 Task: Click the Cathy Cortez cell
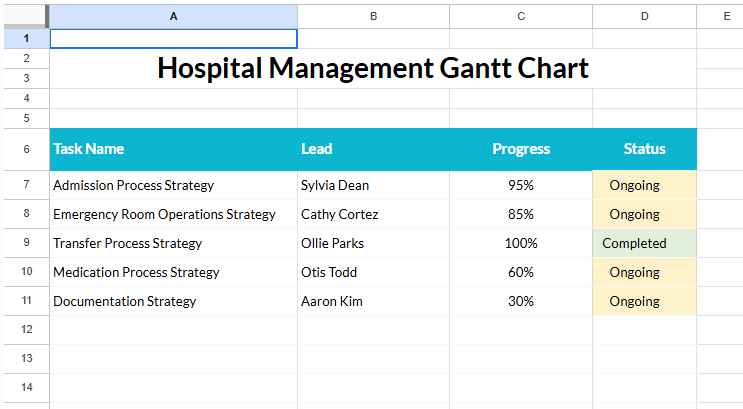(373, 214)
